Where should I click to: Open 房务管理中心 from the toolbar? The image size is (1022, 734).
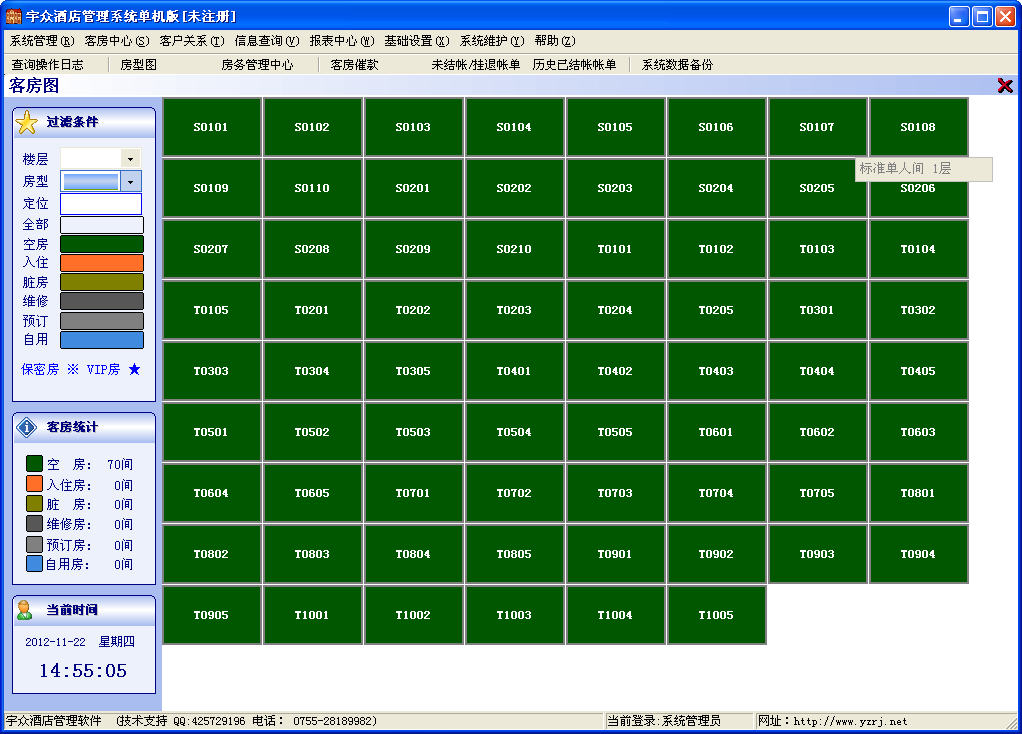(x=257, y=65)
